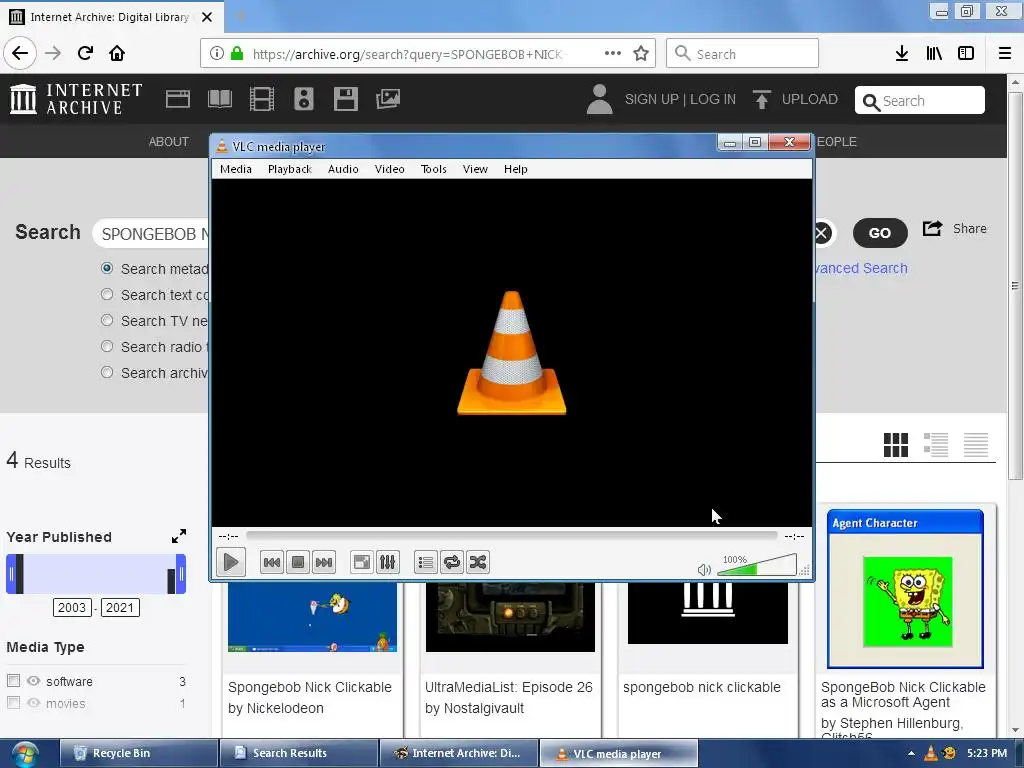The width and height of the screenshot is (1024, 768).
Task: Bookmark this page with star icon
Action: click(x=641, y=54)
